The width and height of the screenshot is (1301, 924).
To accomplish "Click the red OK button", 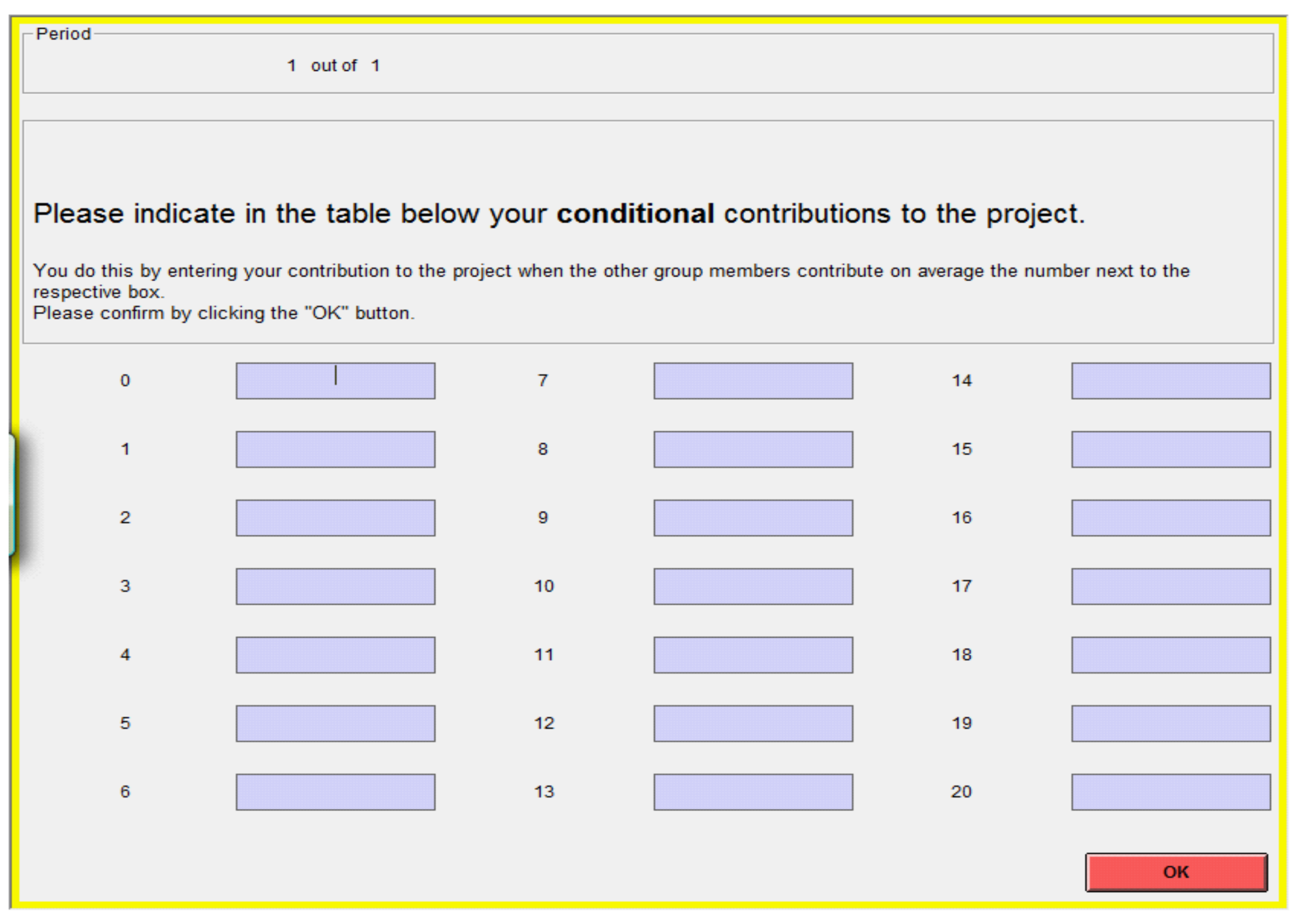I will point(1176,872).
